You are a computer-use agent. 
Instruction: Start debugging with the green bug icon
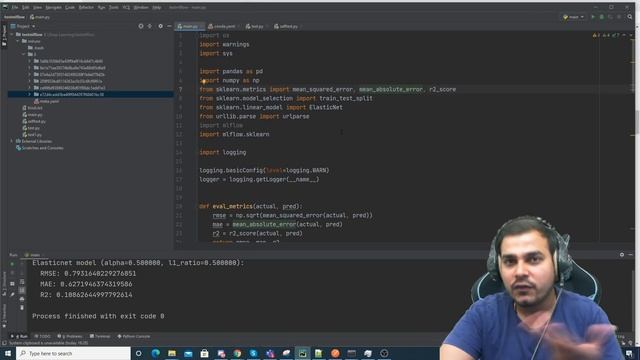click(x=602, y=17)
